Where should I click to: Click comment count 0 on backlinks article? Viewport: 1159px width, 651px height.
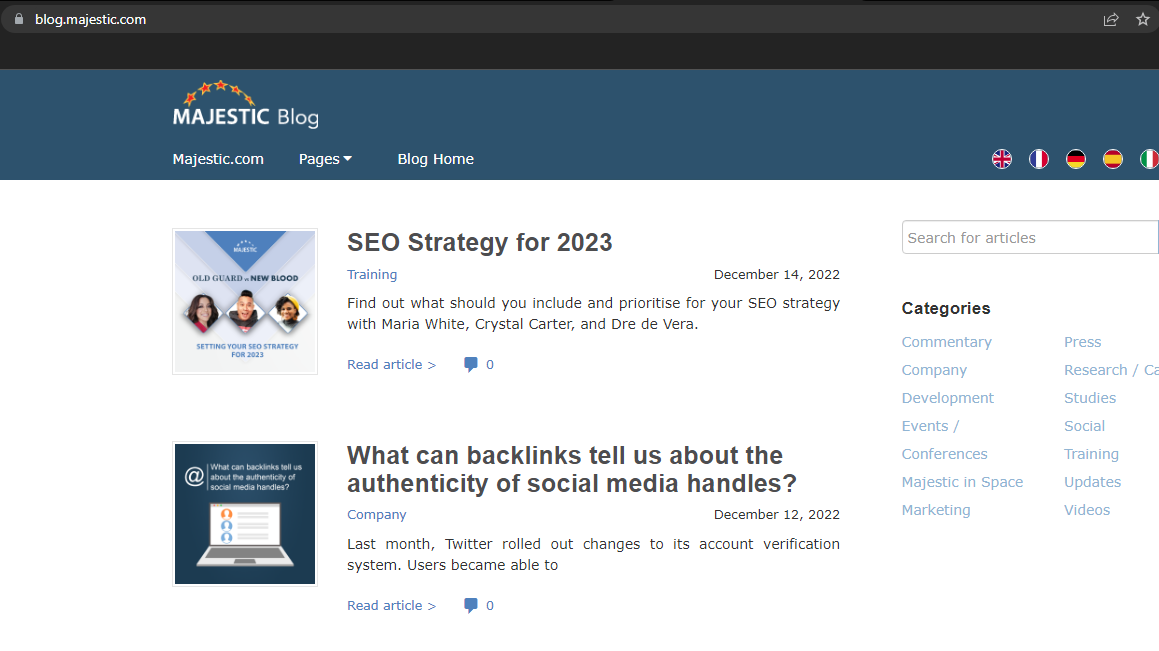[489, 605]
